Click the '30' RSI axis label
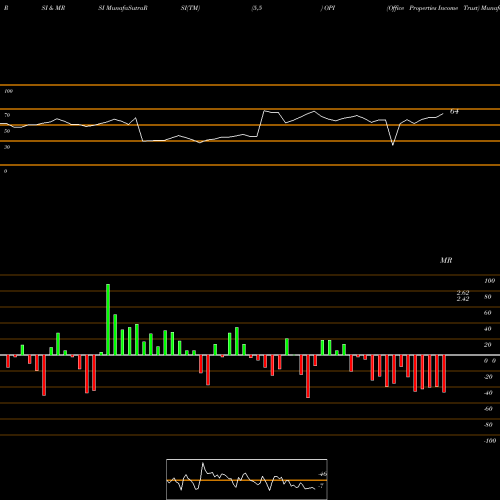Image resolution: width=500 pixels, height=500 pixels. (7, 147)
